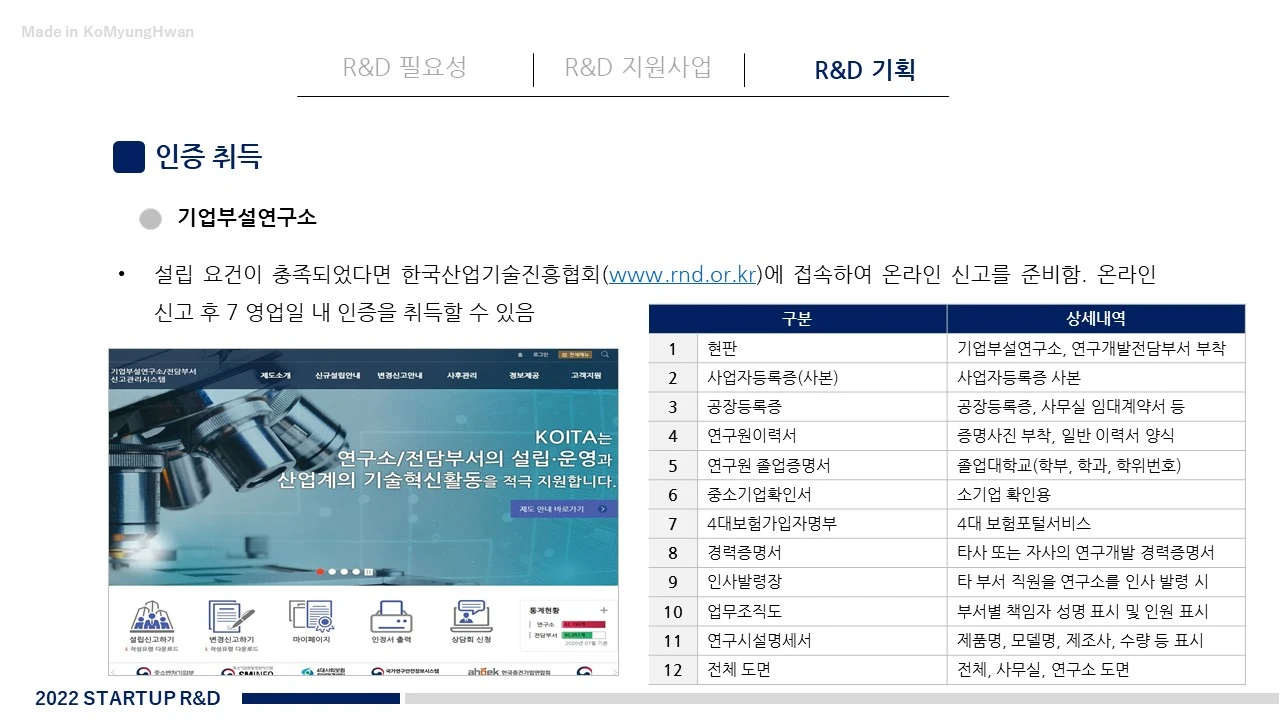Screen dimensions: 1280x720
Task: Open 상담회 신청 laptop chat icon
Action: [468, 616]
